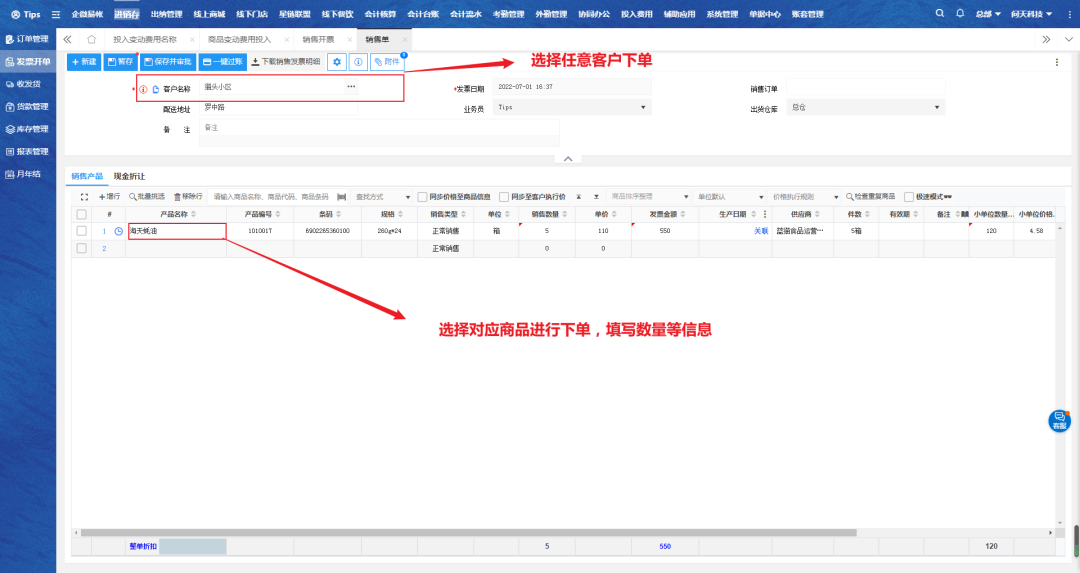
Task: Open the 出货仓库 dropdown
Action: (x=865, y=107)
